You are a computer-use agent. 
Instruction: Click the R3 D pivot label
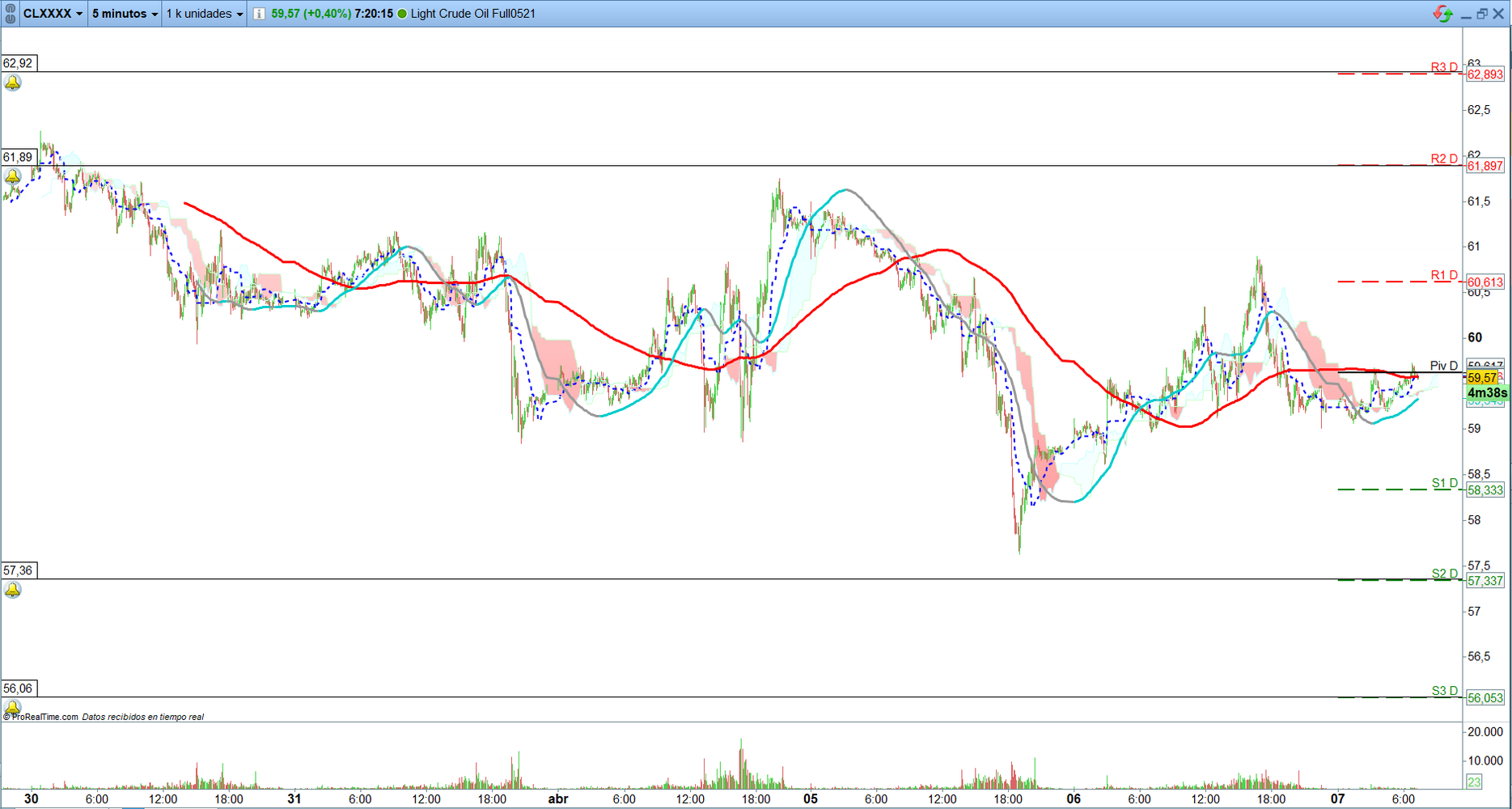click(1444, 67)
